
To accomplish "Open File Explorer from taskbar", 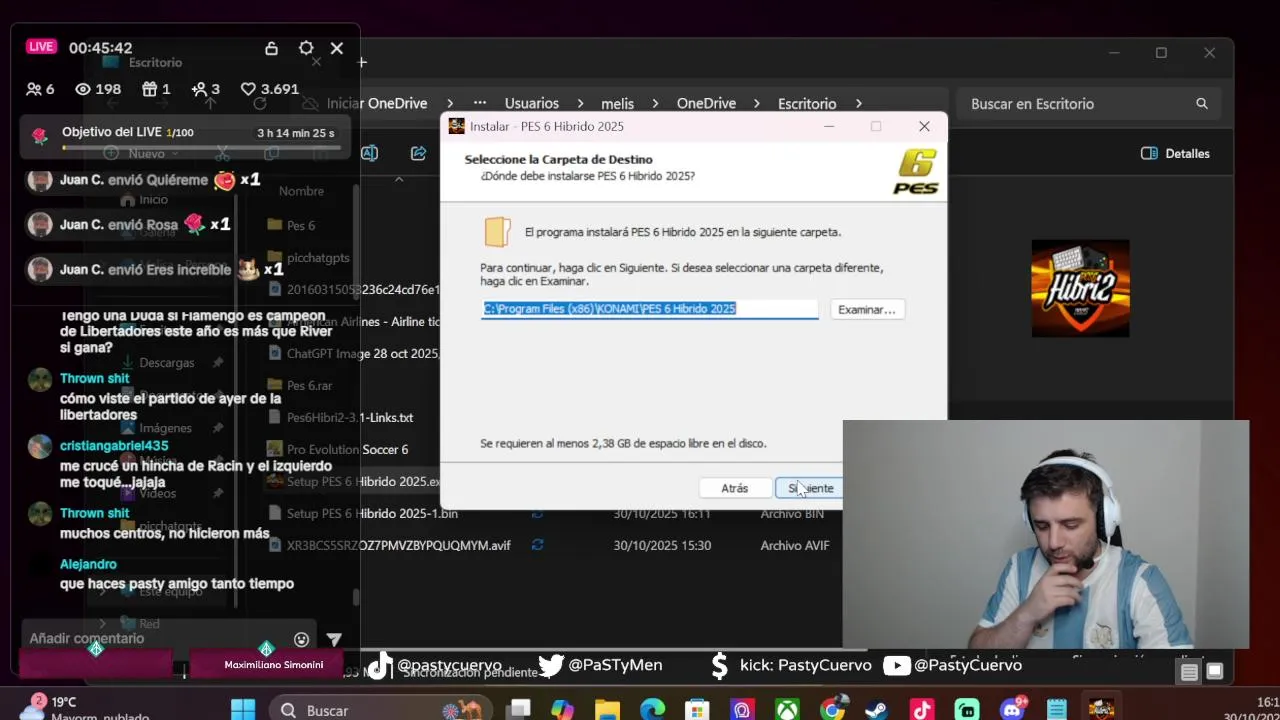I will point(607,710).
